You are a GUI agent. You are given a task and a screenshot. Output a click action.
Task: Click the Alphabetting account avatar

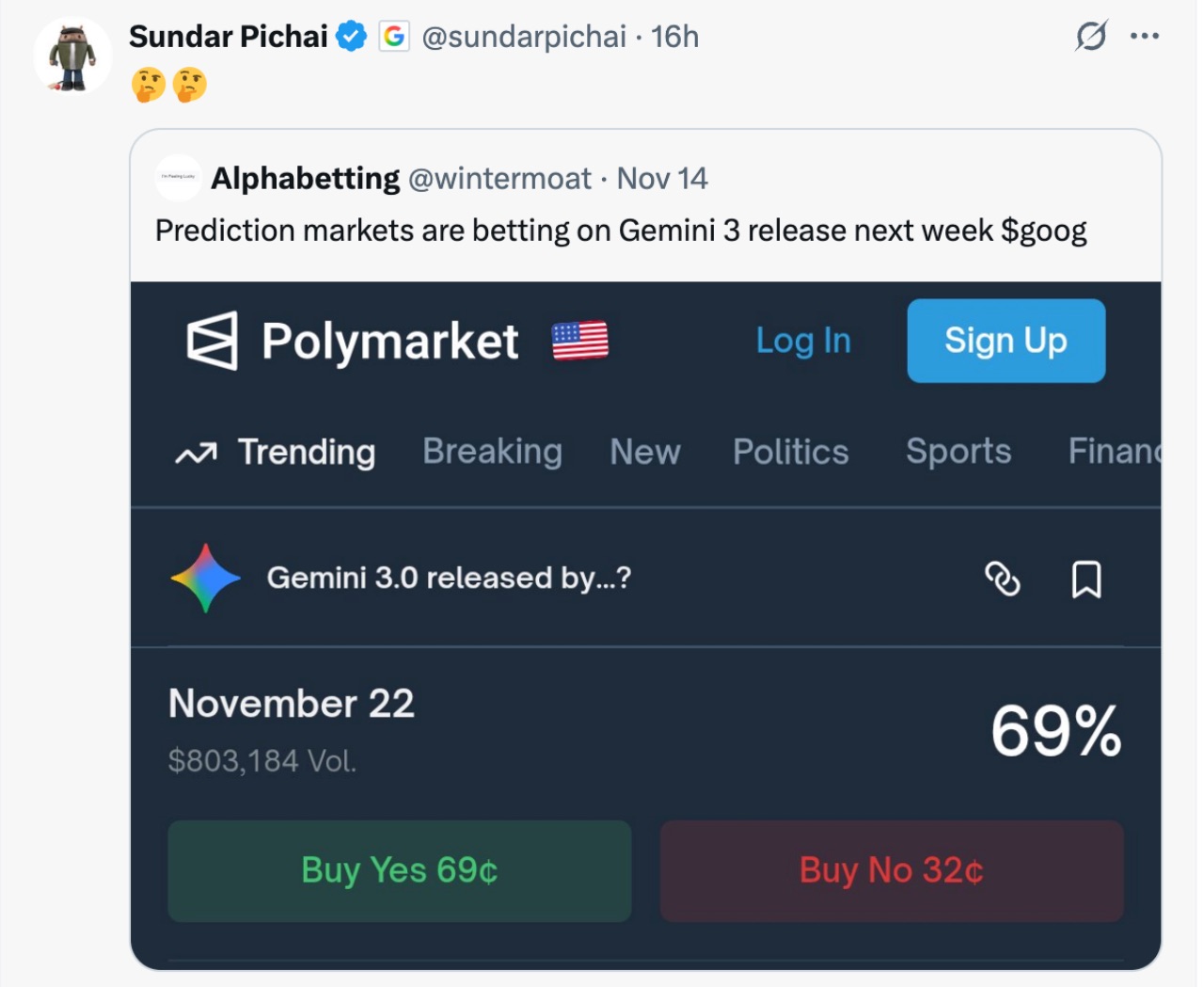click(178, 178)
